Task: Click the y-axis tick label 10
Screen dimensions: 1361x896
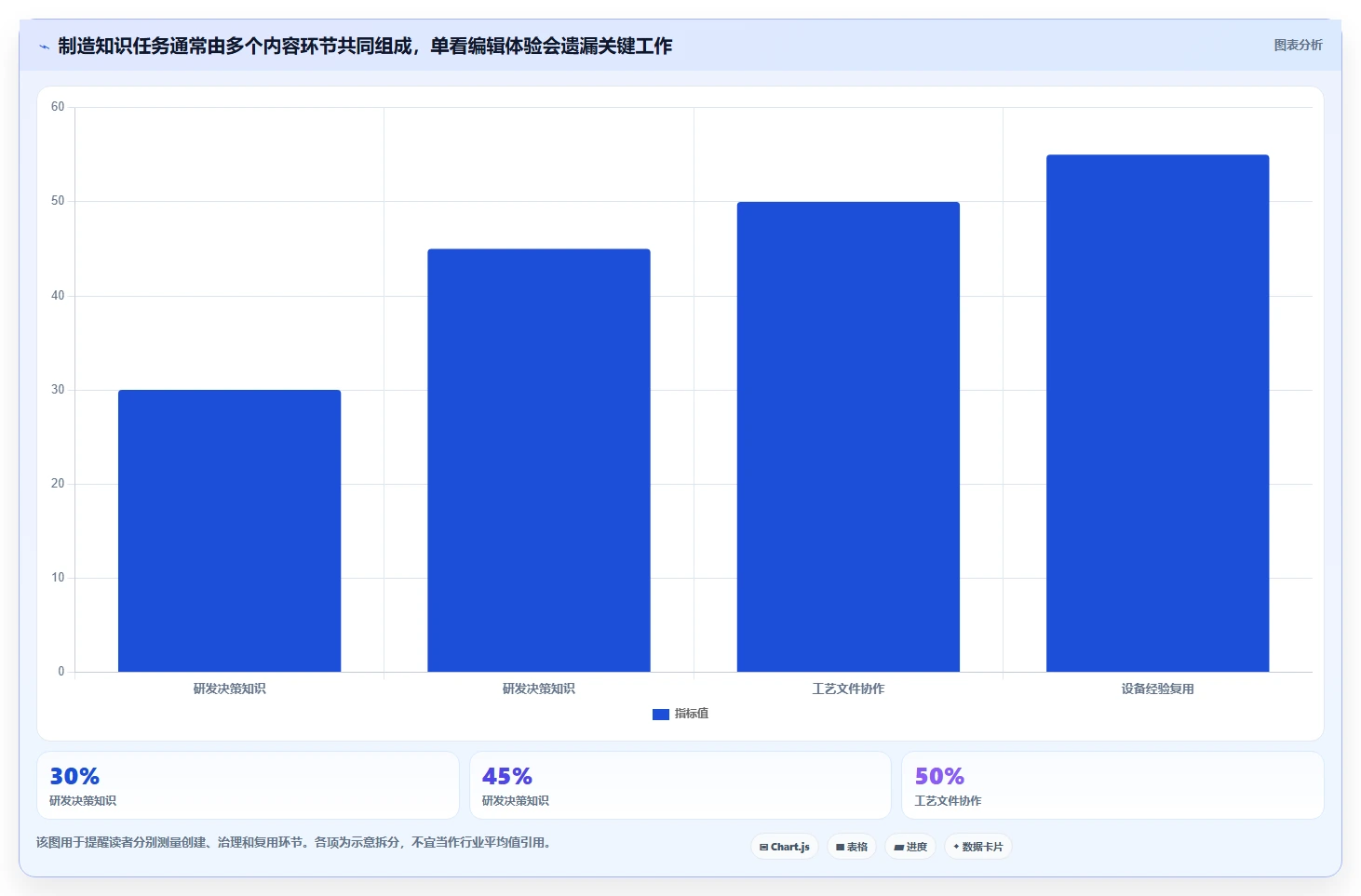Action: tap(58, 578)
